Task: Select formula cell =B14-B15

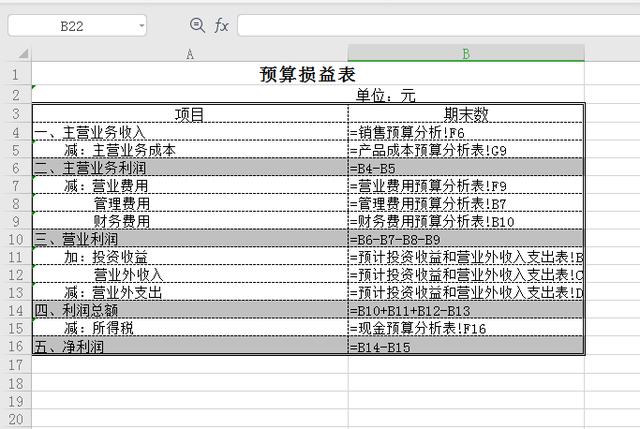Action: click(466, 346)
